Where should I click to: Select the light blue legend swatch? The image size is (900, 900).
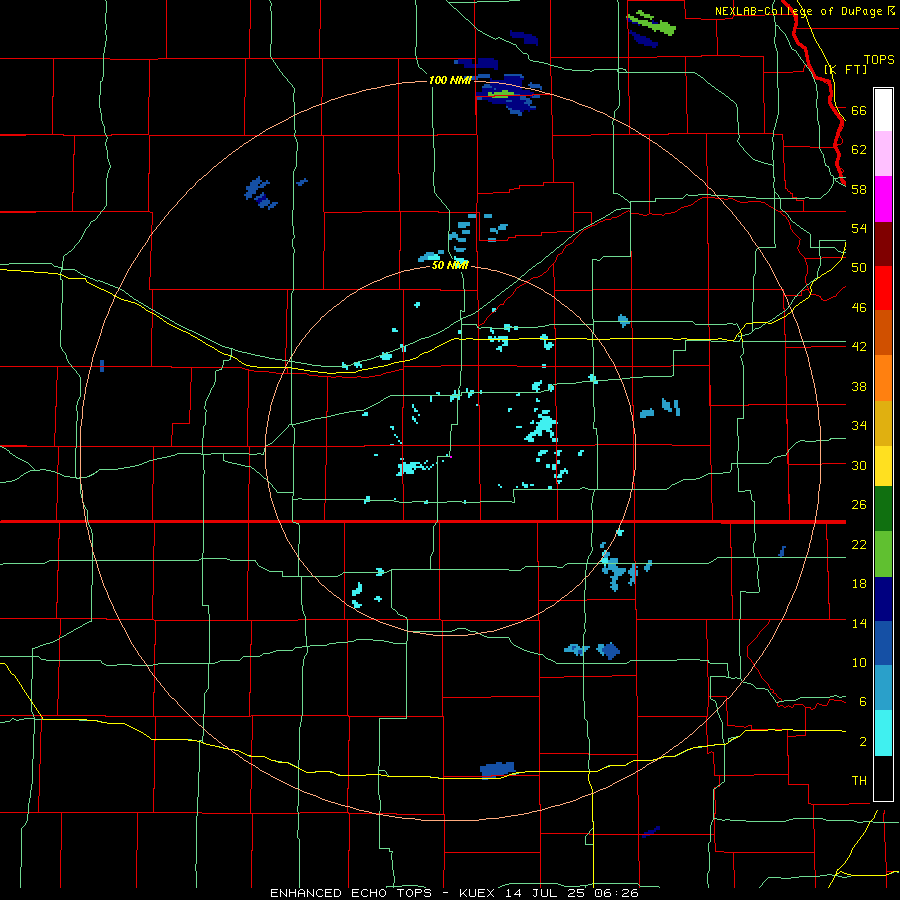[883, 688]
